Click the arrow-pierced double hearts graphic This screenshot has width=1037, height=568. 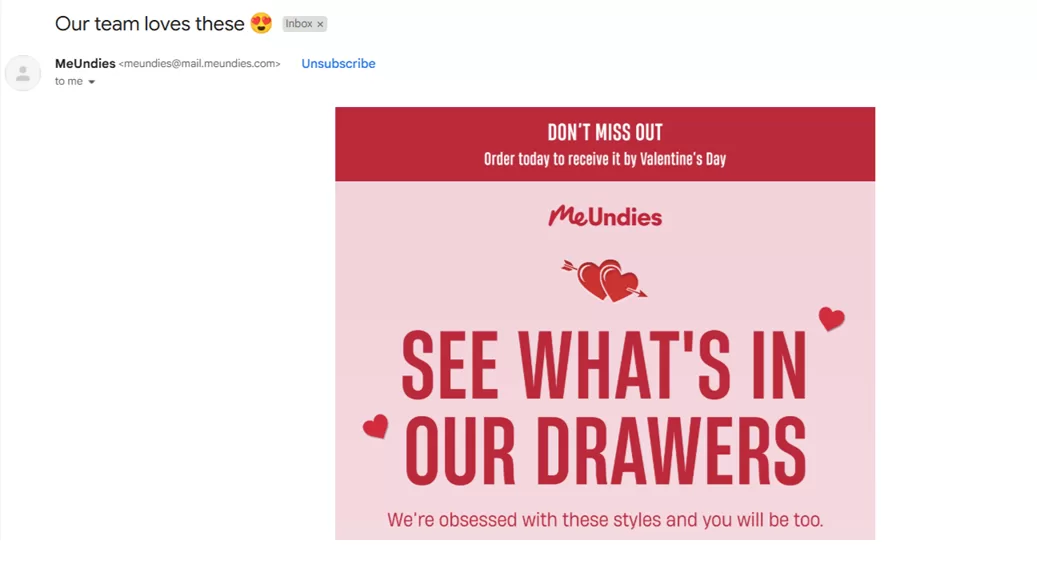(x=607, y=280)
